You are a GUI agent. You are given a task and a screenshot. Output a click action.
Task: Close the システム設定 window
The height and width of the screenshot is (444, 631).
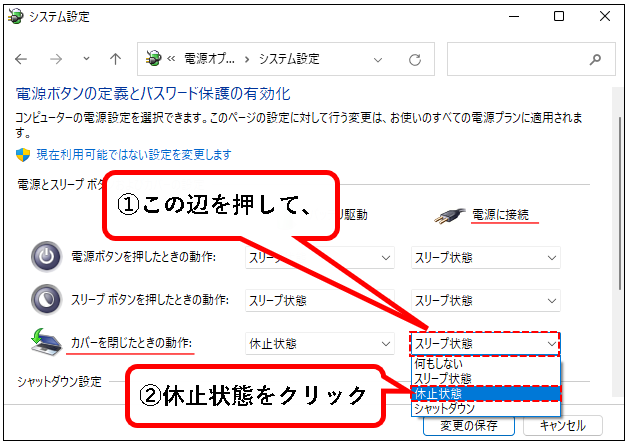[x=605, y=17]
